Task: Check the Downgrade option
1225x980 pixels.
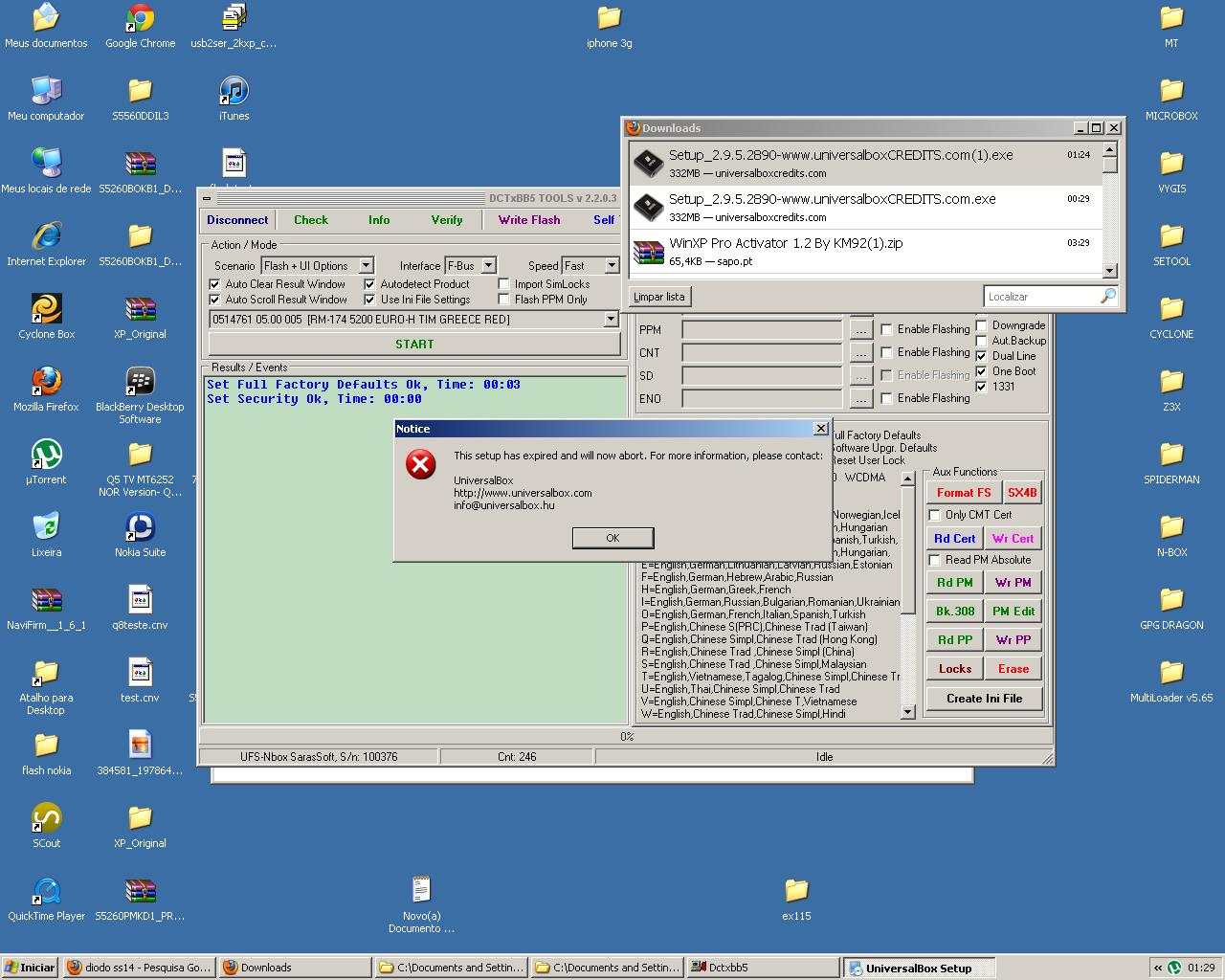Action: 981,325
